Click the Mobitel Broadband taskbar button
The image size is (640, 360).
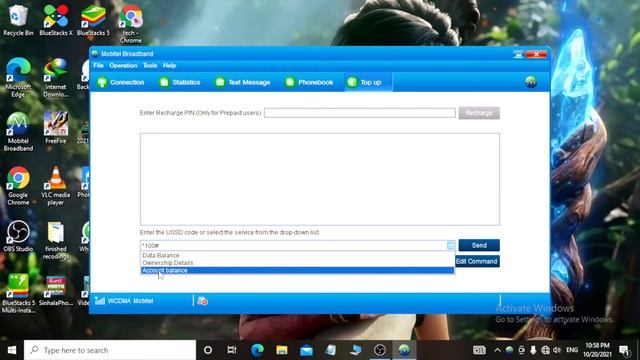[x=404, y=350]
